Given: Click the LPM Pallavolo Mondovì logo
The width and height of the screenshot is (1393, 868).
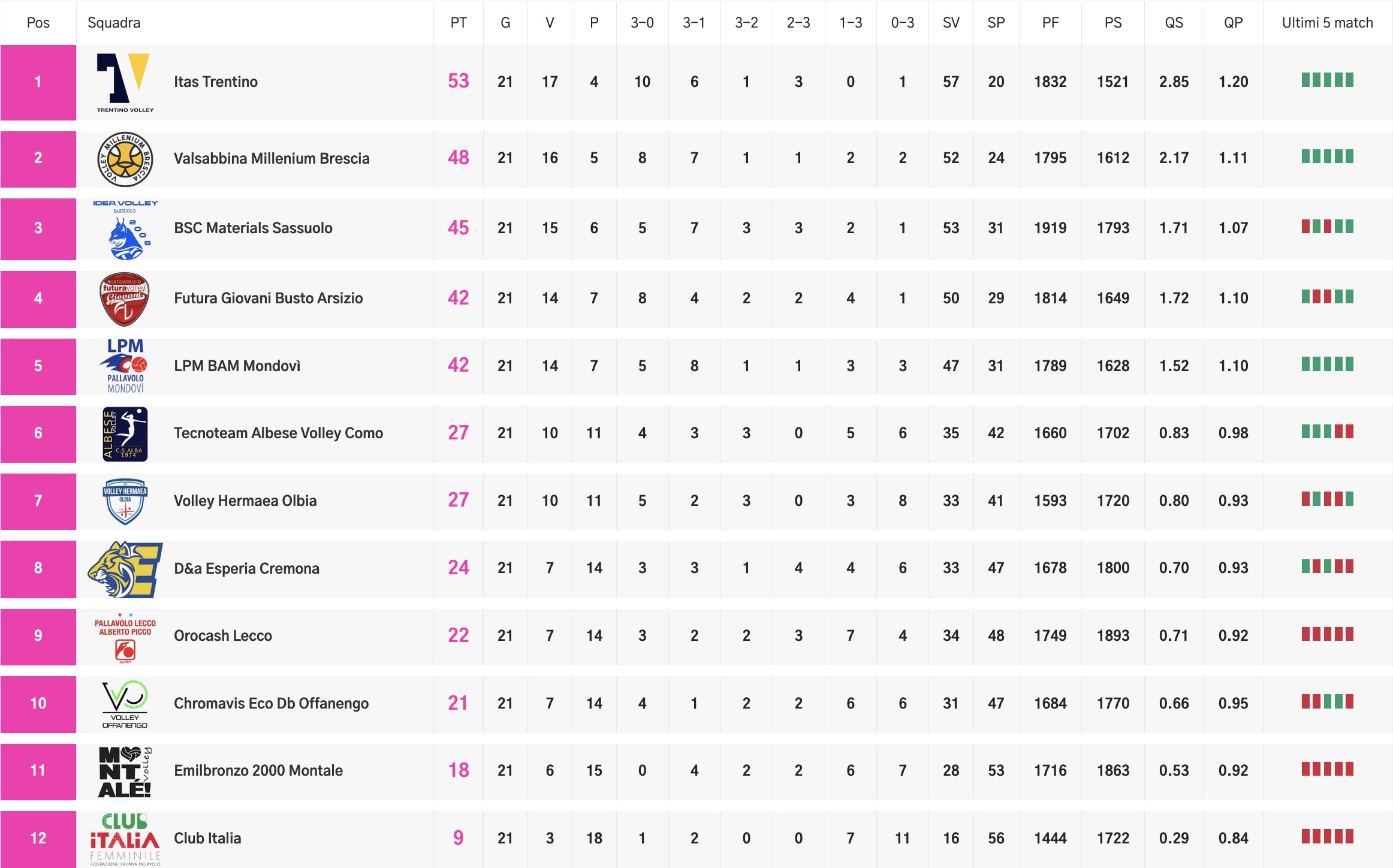Looking at the screenshot, I should pos(125,366).
